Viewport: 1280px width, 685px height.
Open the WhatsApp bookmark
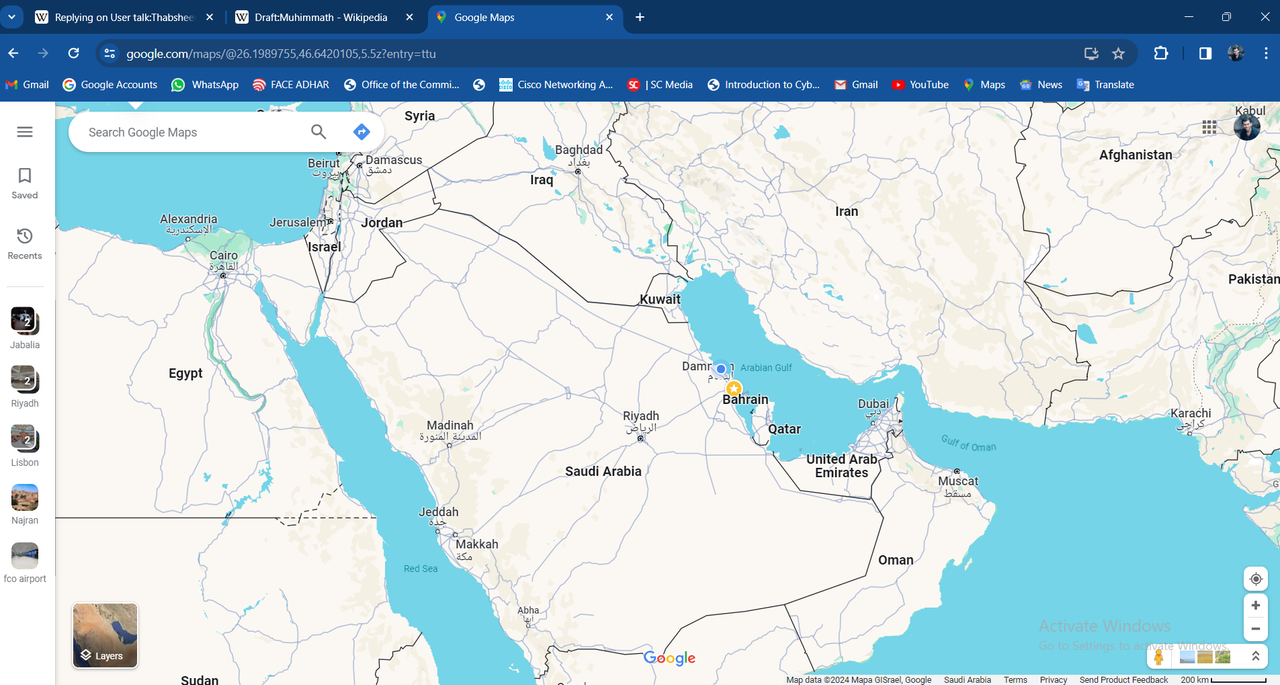pyautogui.click(x=205, y=85)
